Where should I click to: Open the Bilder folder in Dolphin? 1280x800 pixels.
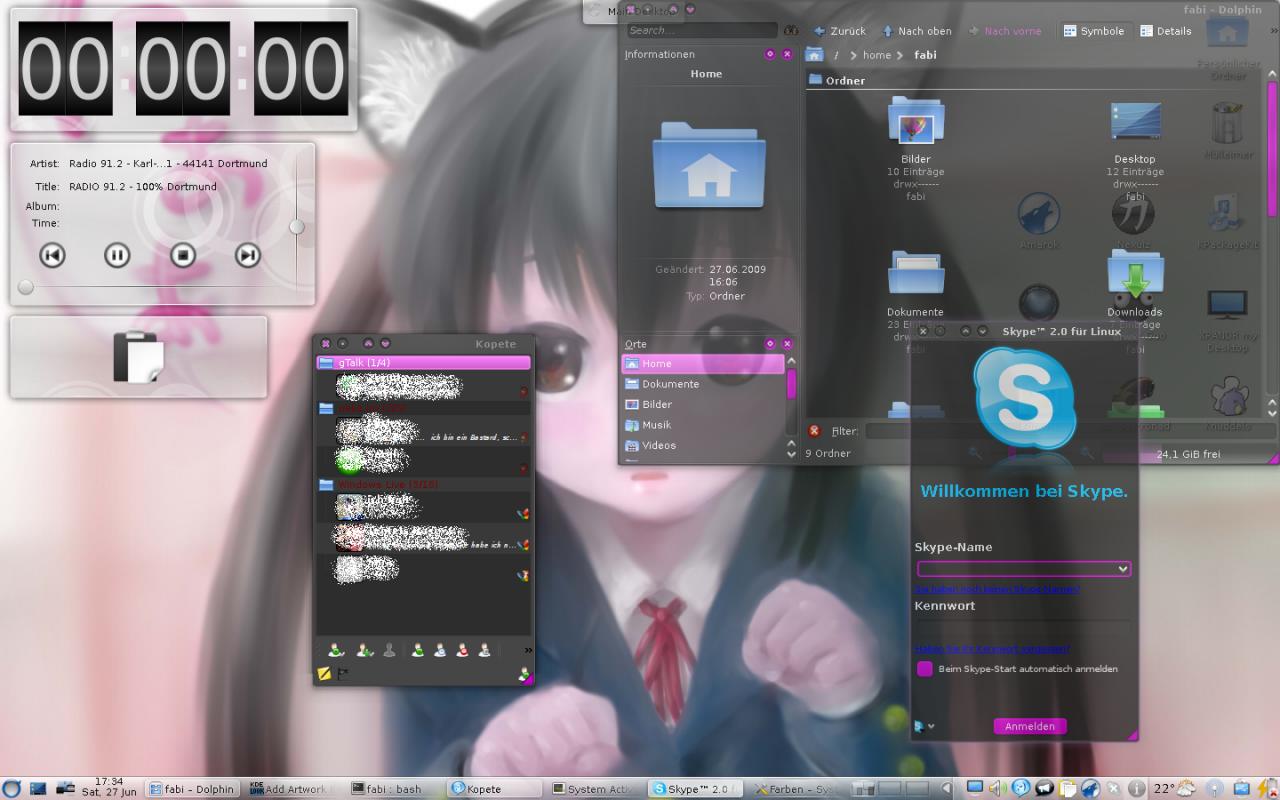pos(915,122)
